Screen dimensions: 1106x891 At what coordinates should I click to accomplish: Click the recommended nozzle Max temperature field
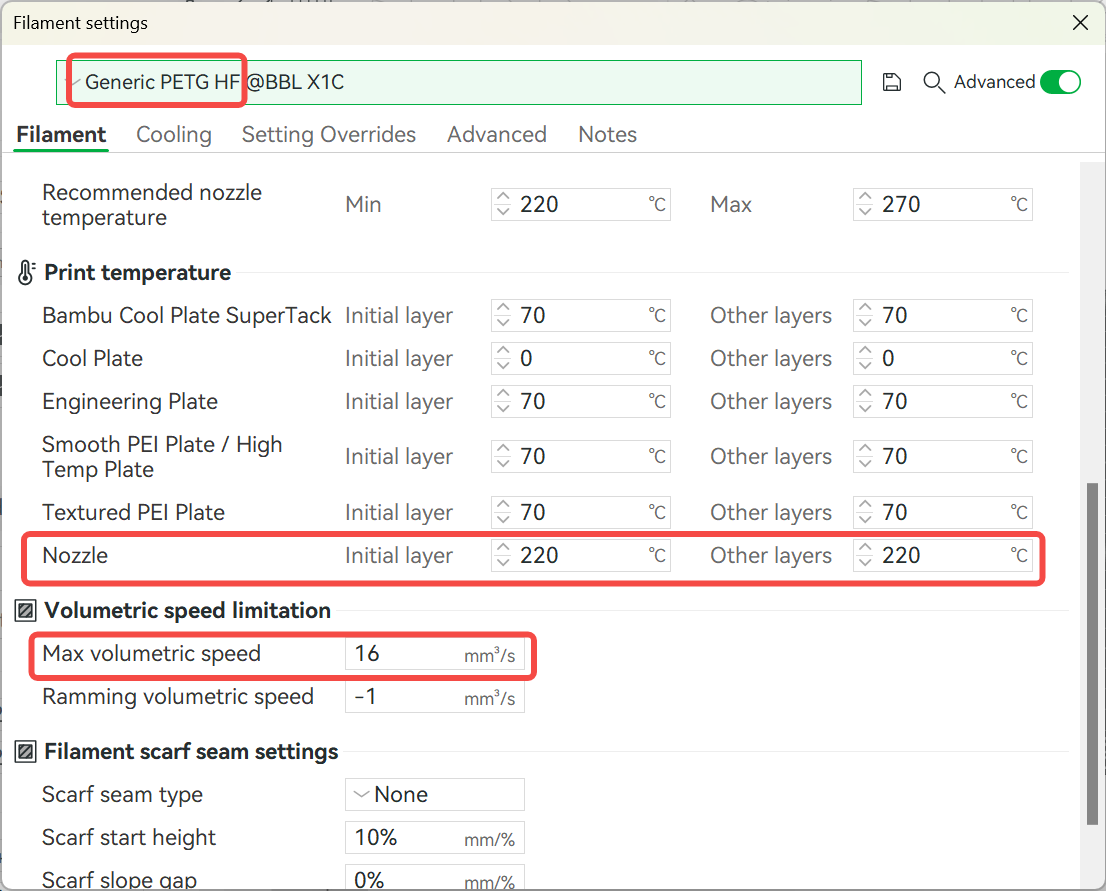pos(942,205)
